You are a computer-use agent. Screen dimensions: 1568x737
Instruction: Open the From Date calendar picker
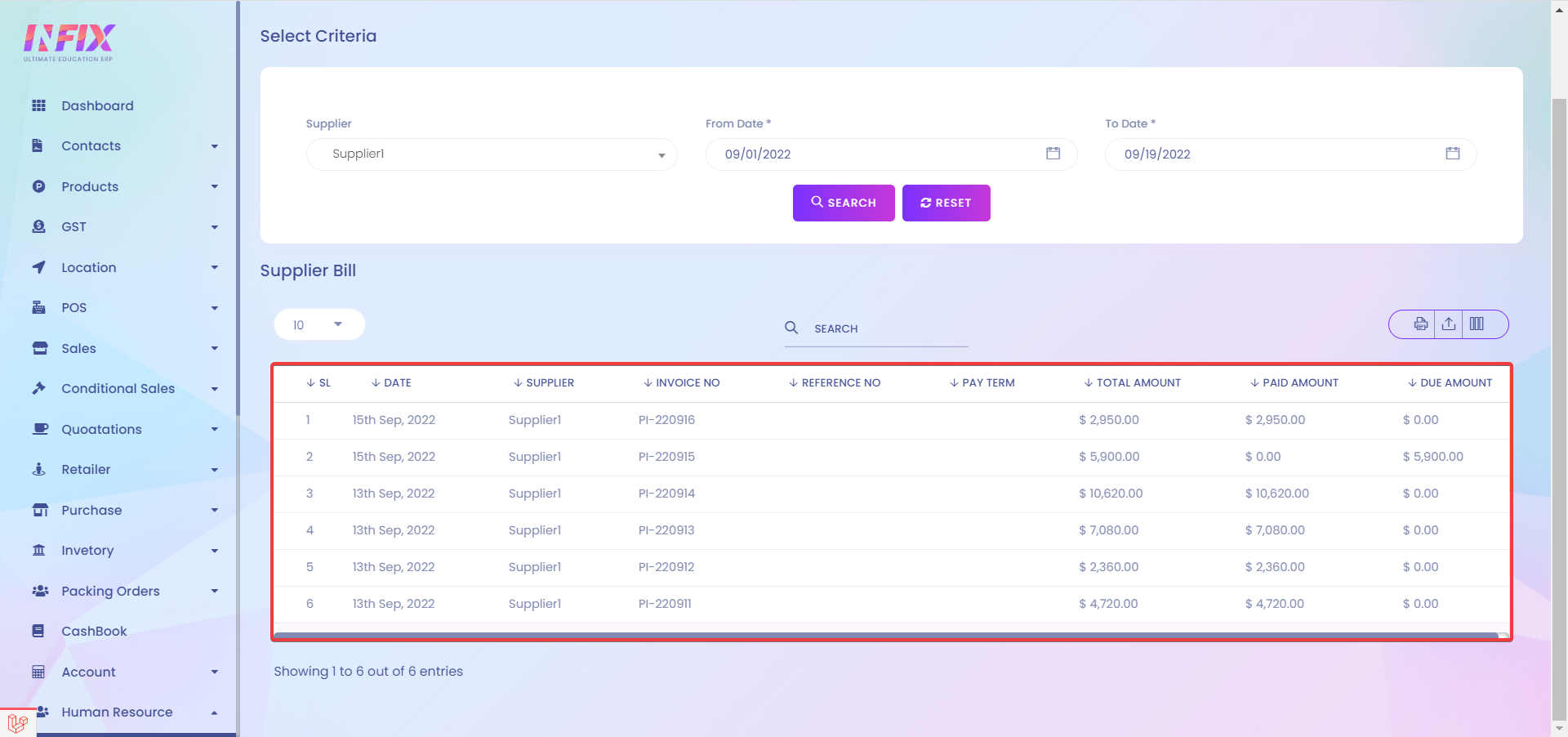(1053, 154)
